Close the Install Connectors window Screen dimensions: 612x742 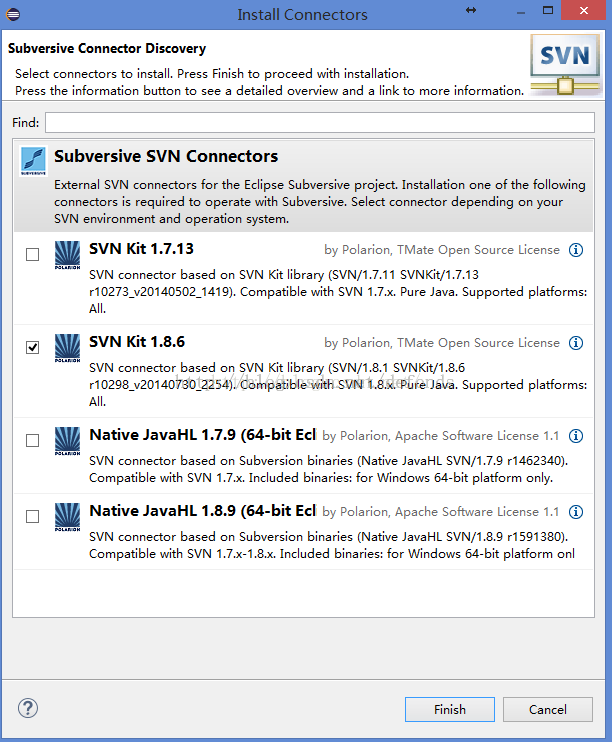(x=584, y=10)
